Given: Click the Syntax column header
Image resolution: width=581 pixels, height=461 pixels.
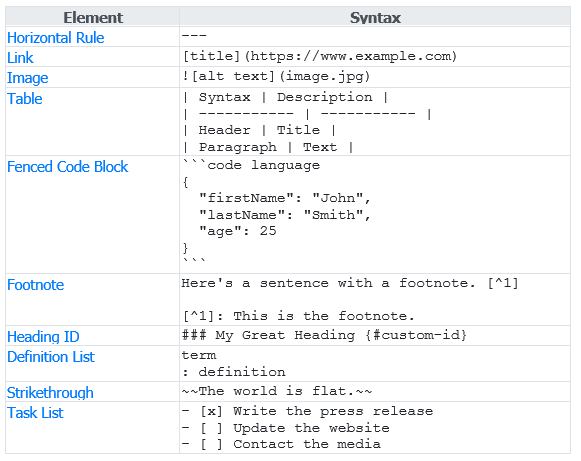Looking at the screenshot, I should click(x=375, y=18).
